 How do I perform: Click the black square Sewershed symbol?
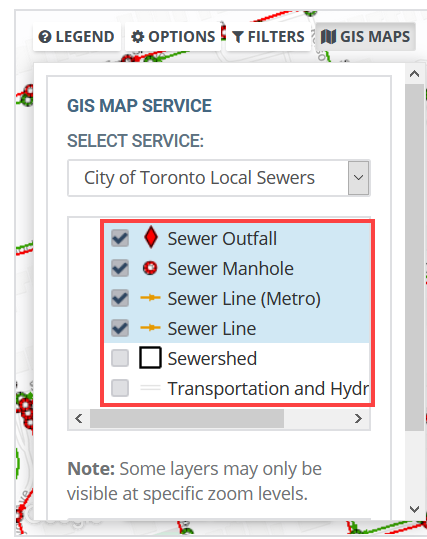[150, 358]
